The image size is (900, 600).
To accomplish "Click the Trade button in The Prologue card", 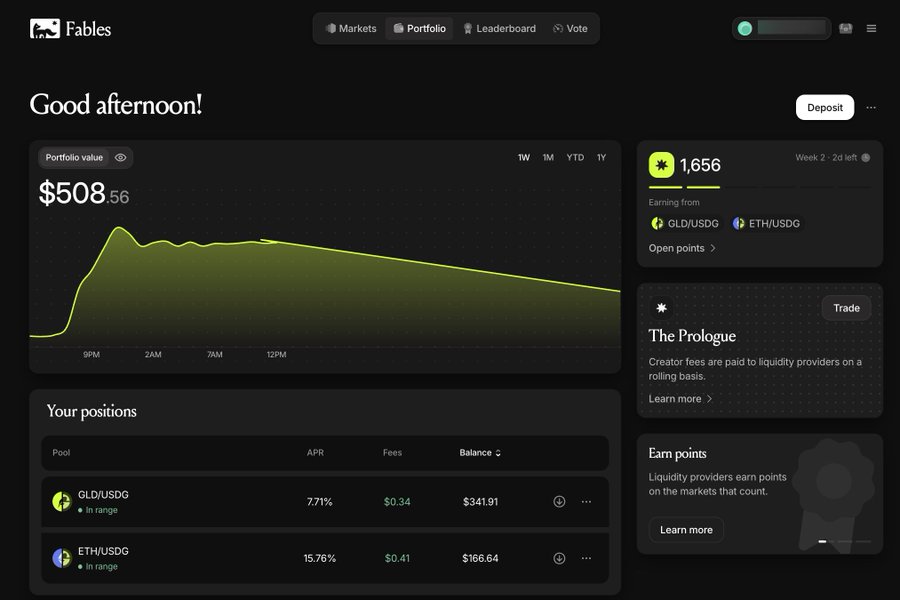I will coord(846,308).
